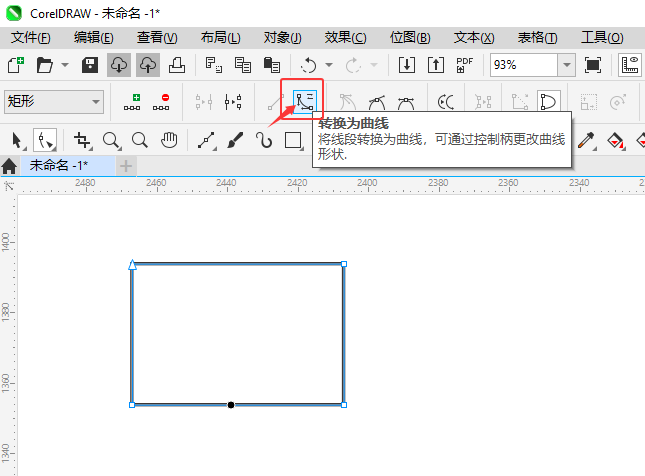
Task: Print the document with the printer icon
Action: tap(177, 65)
